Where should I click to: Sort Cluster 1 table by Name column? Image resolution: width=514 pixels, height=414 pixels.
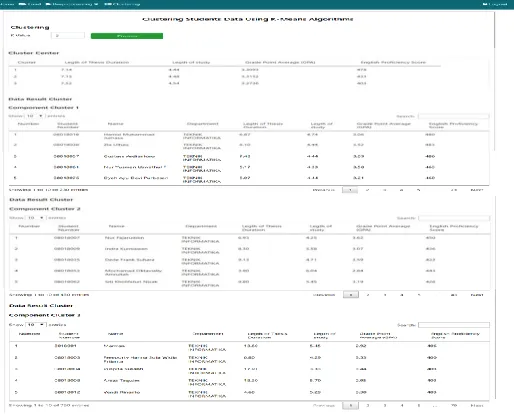tap(116, 124)
